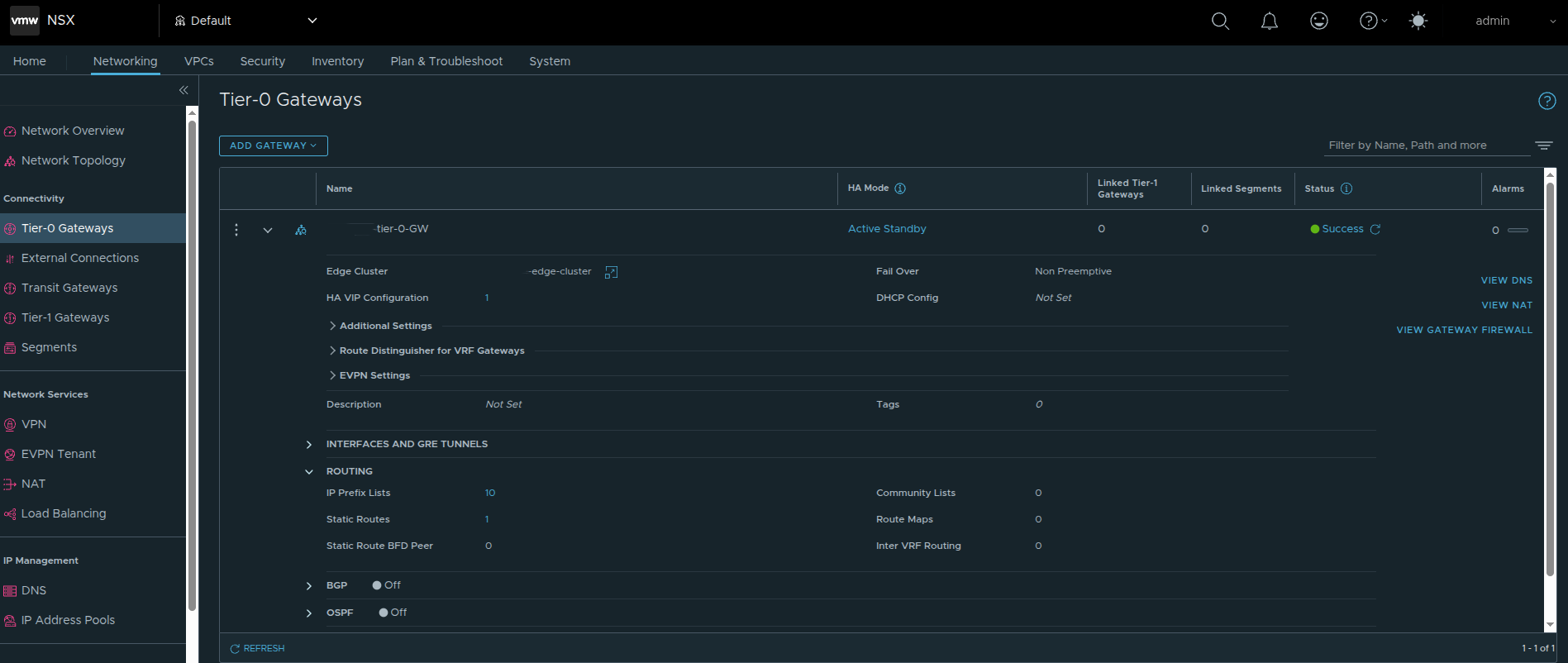
Task: Click the gateways table vertical scrollbar
Action: tap(1550, 379)
